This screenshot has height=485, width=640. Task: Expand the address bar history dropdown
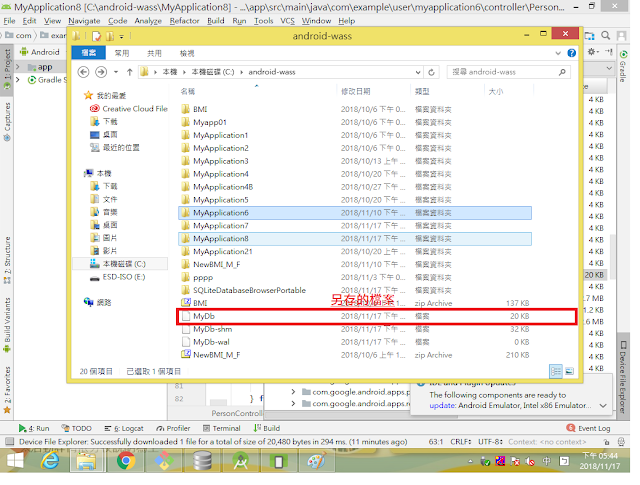(x=418, y=72)
